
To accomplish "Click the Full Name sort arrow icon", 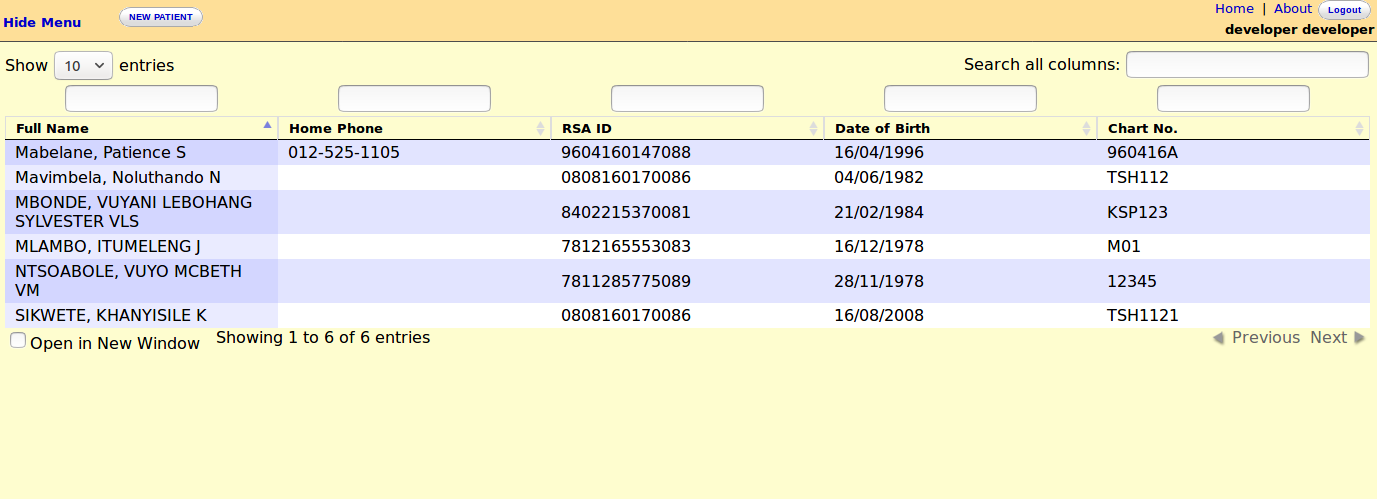I will 267,126.
